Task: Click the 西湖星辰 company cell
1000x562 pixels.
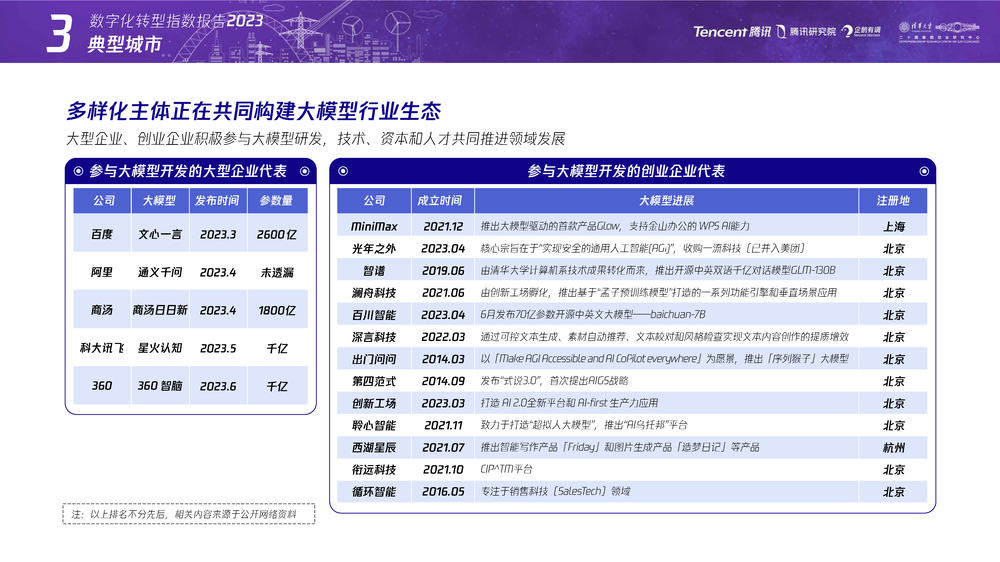Action: coord(374,447)
